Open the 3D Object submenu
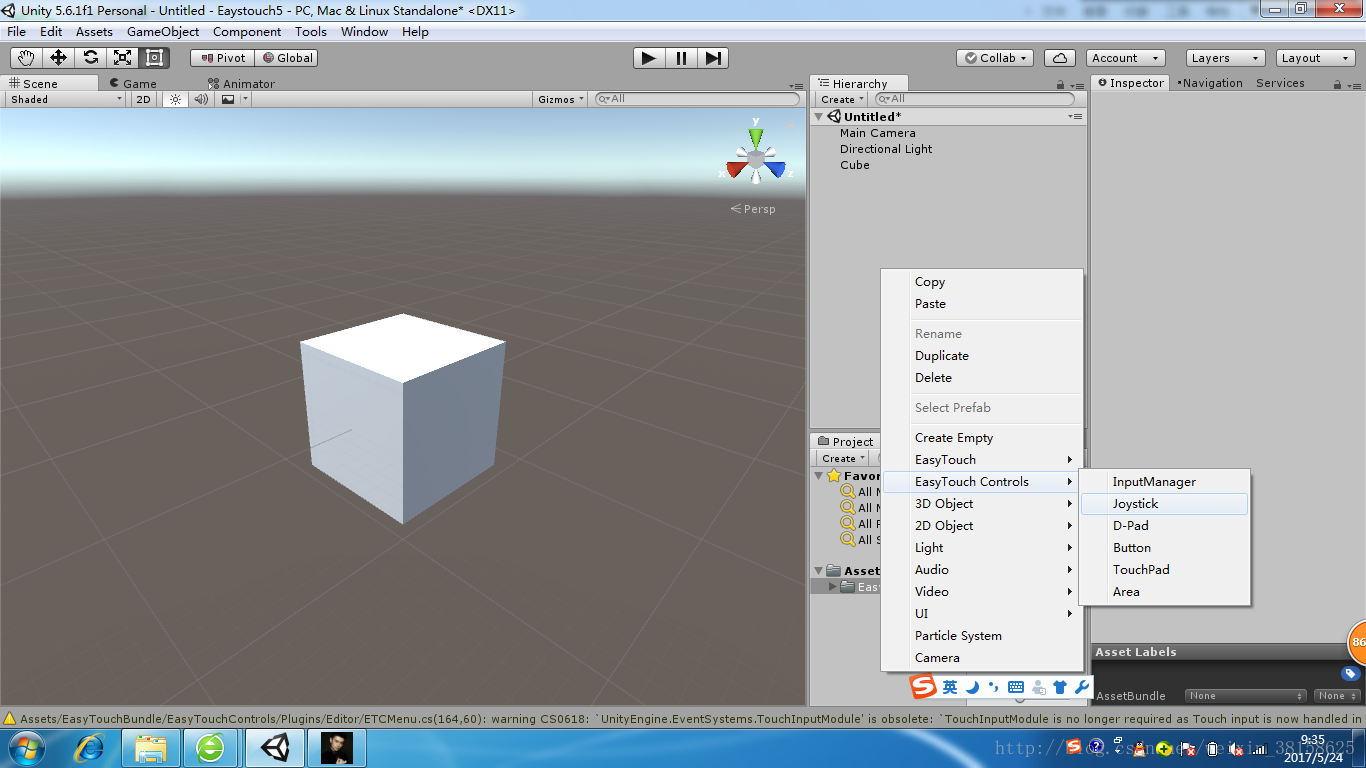 982,504
